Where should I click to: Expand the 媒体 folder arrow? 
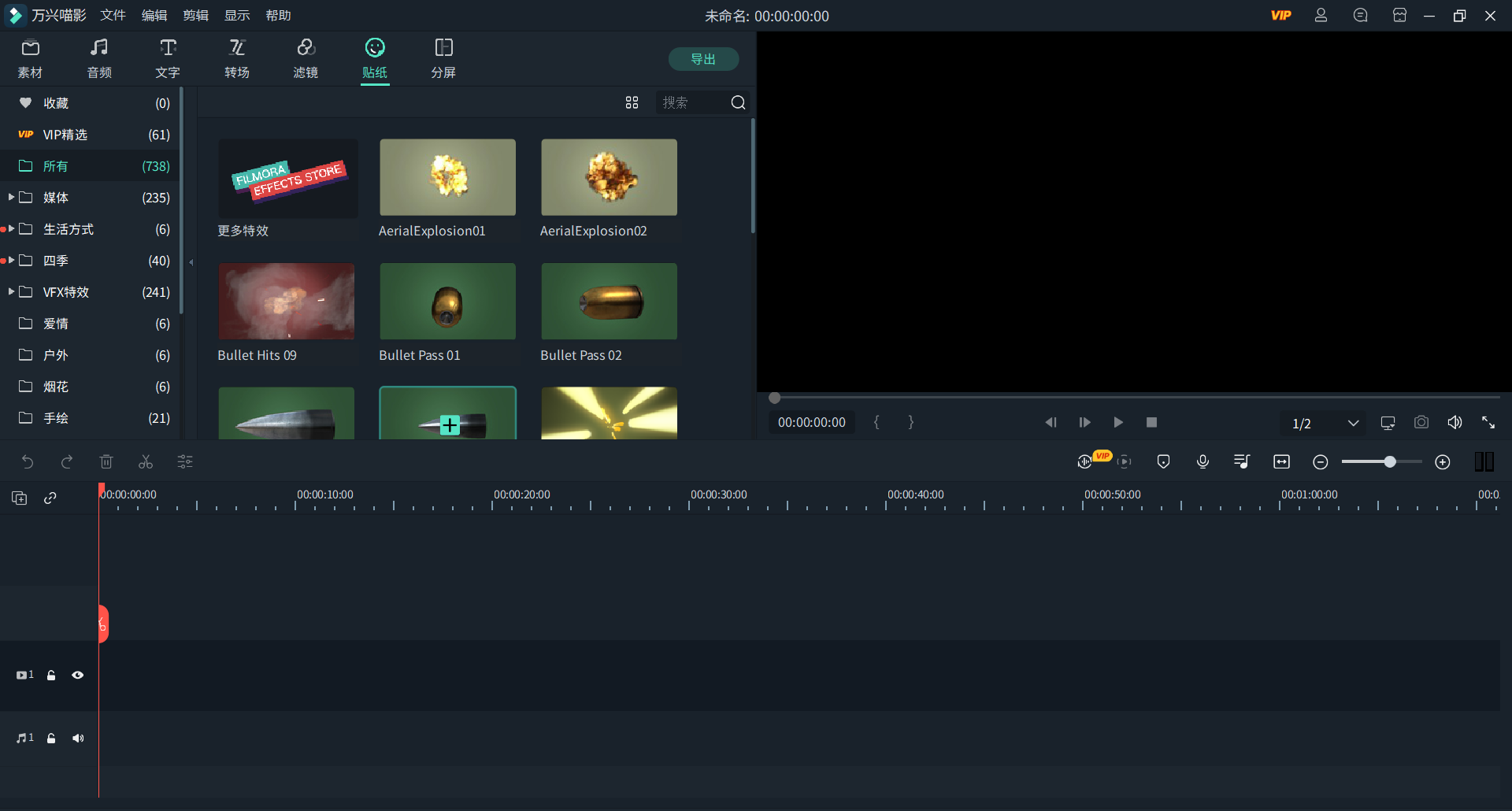point(11,198)
